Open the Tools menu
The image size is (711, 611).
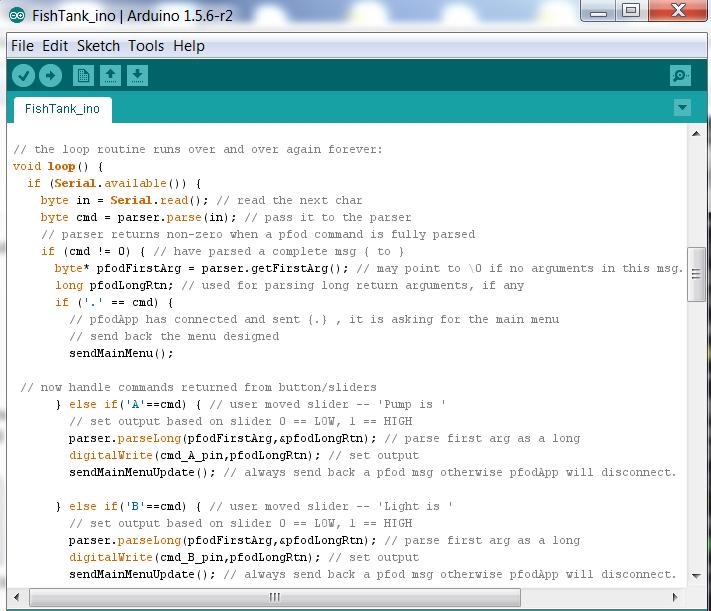click(146, 46)
